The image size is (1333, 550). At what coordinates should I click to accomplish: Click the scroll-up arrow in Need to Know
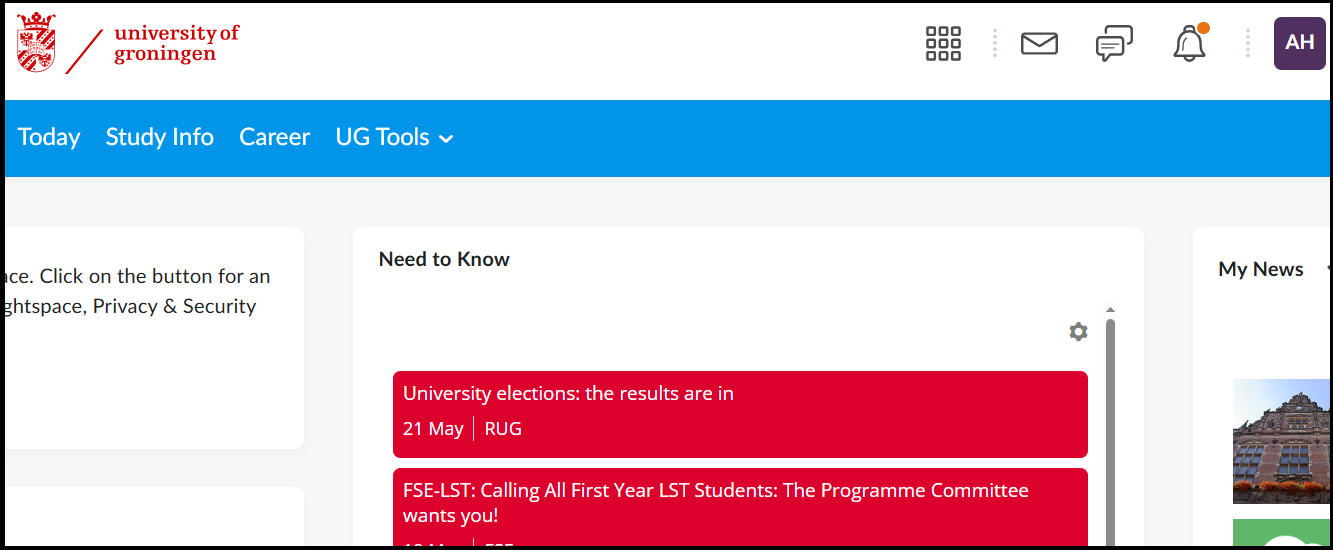tap(1110, 310)
